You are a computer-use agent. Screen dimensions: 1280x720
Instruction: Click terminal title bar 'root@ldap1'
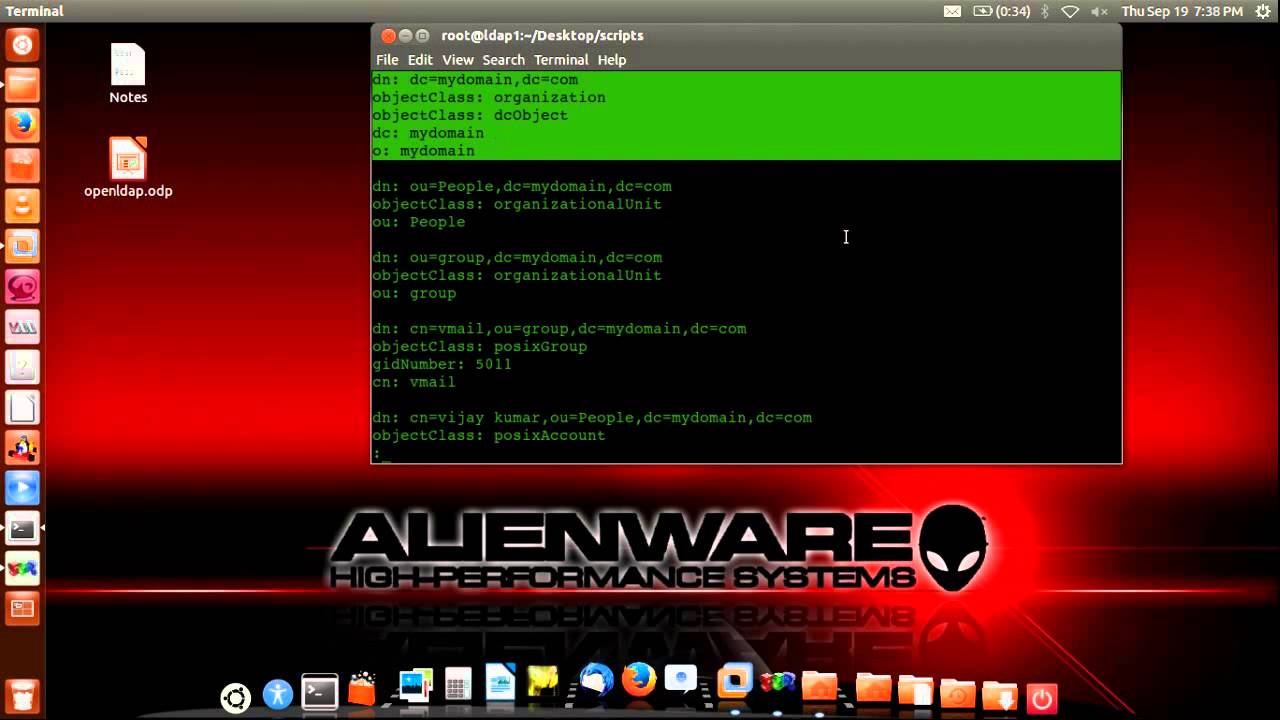[x=543, y=36]
